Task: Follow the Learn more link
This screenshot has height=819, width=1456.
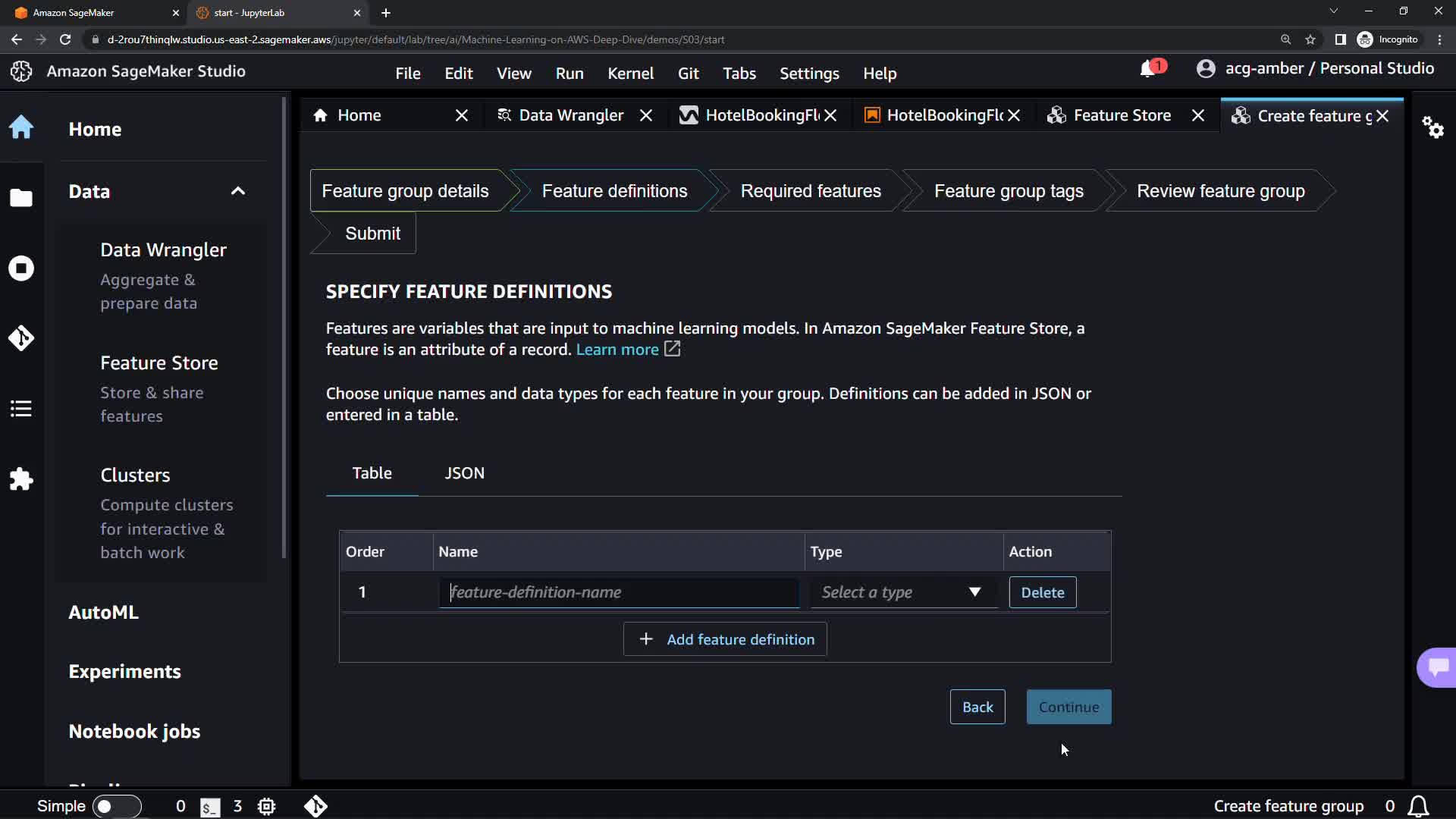Action: click(x=617, y=350)
